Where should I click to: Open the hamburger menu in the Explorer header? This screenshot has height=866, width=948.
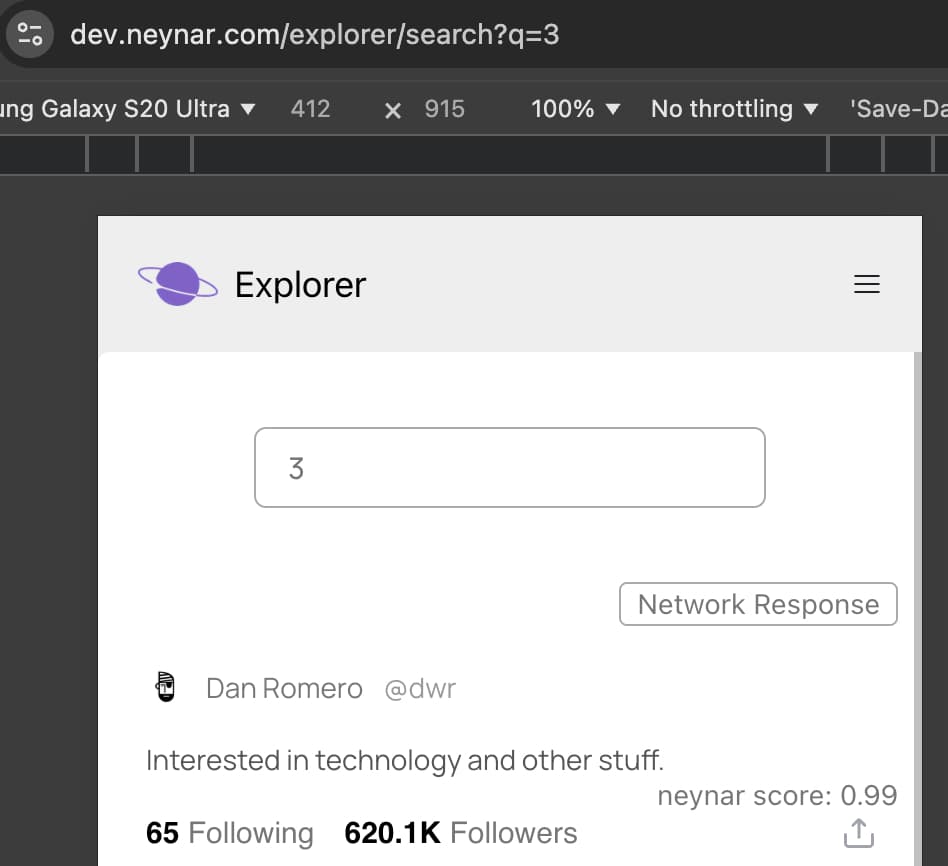click(866, 284)
